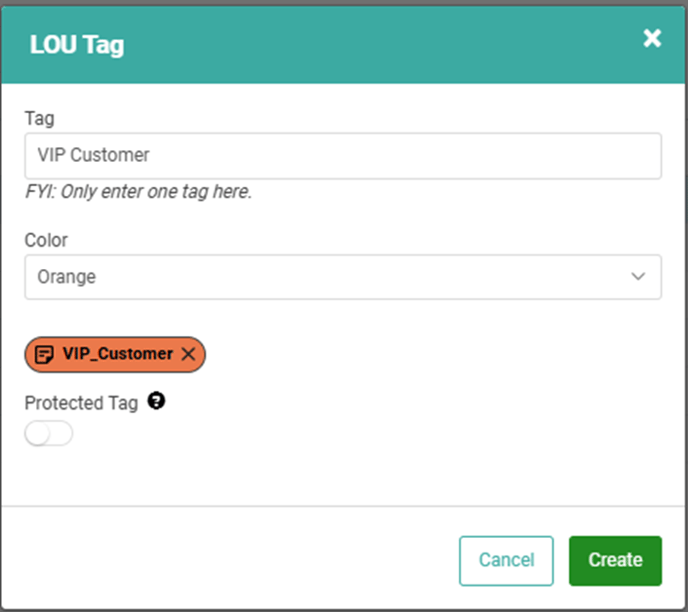Click the Orange text in the Color selector

(67, 277)
